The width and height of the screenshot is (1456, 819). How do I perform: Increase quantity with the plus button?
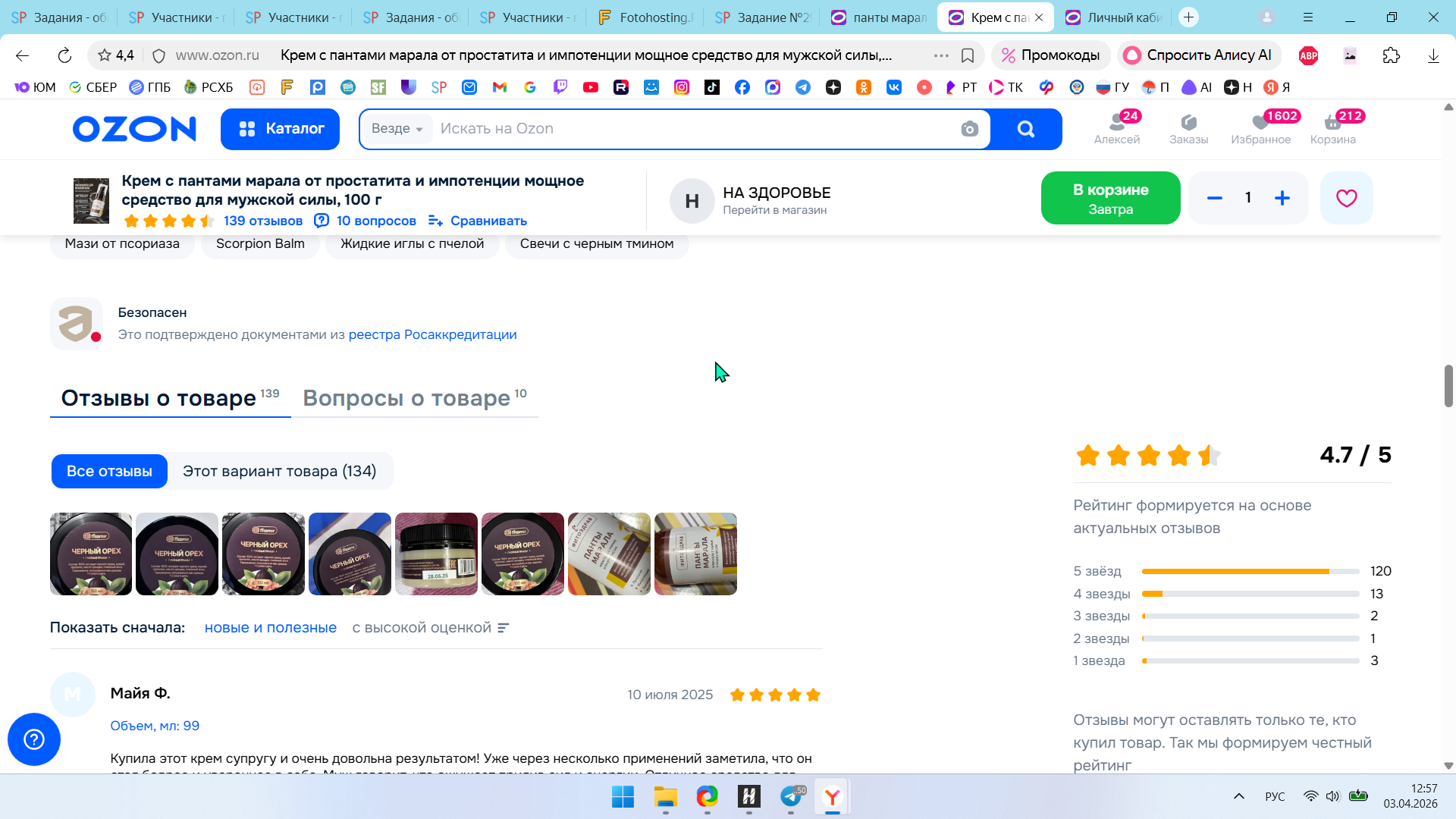coord(1282,198)
